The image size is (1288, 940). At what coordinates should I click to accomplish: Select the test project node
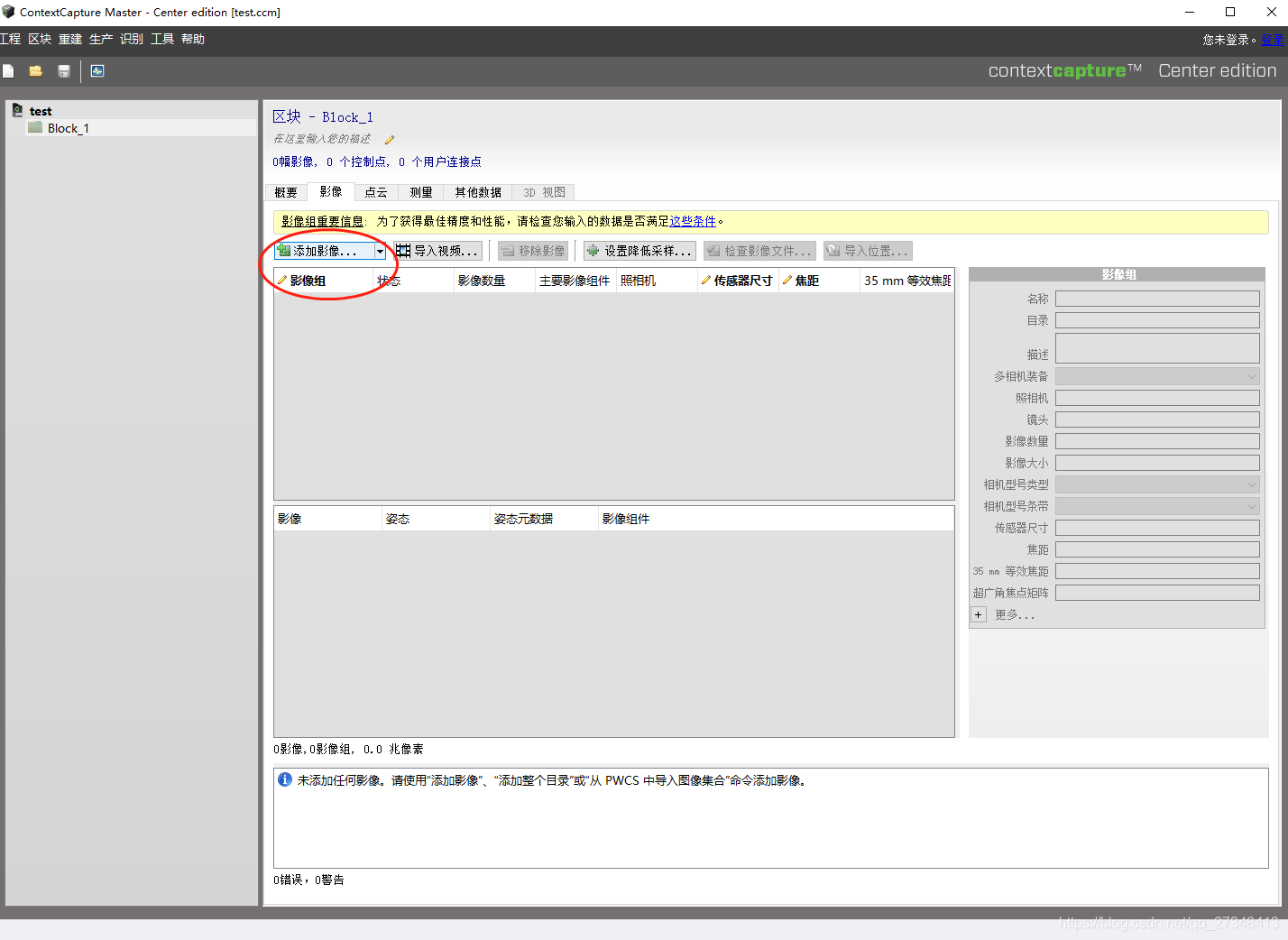pos(41,111)
